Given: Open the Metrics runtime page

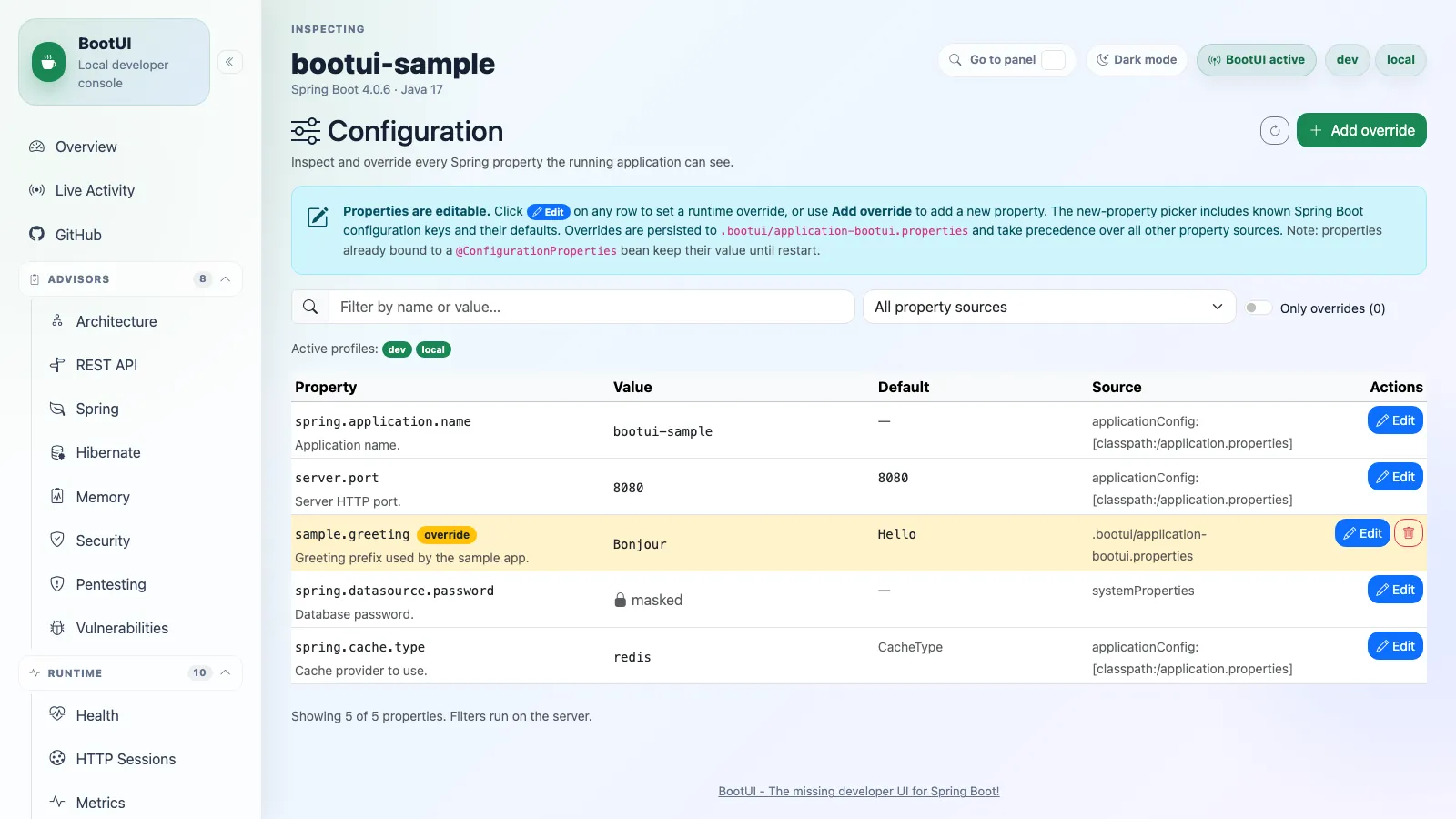Looking at the screenshot, I should (141, 803).
